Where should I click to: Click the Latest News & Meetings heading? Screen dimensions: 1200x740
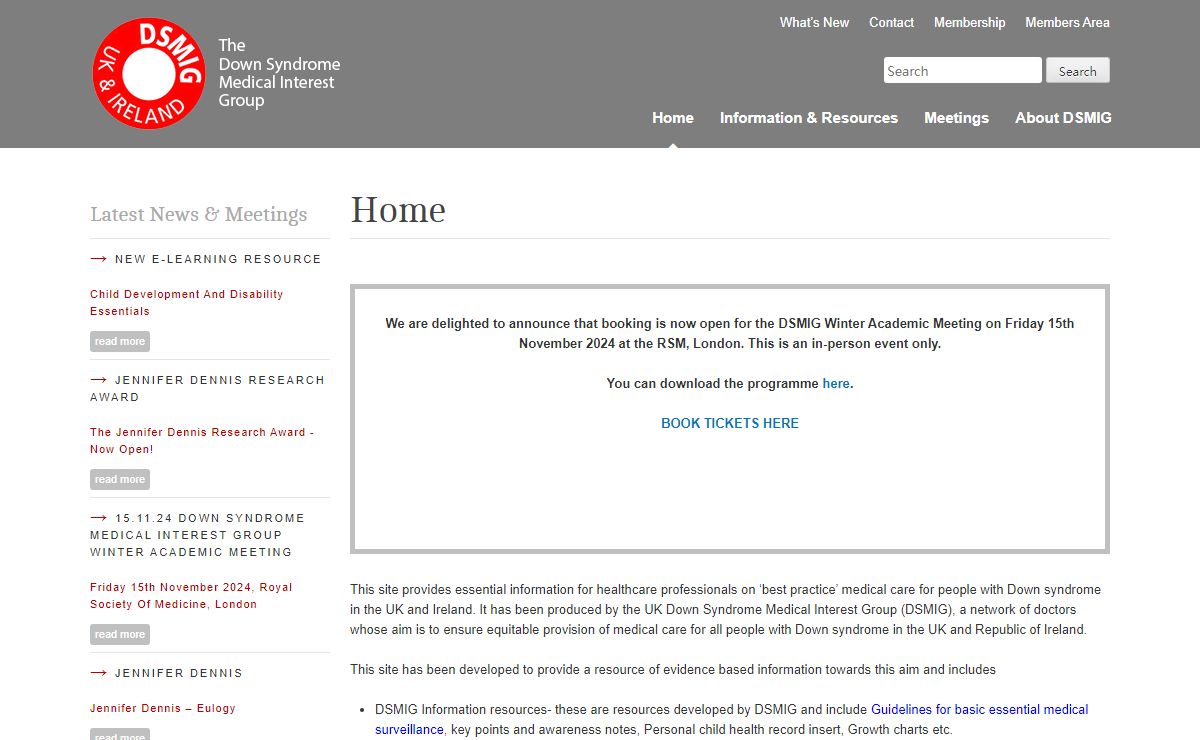[199, 214]
